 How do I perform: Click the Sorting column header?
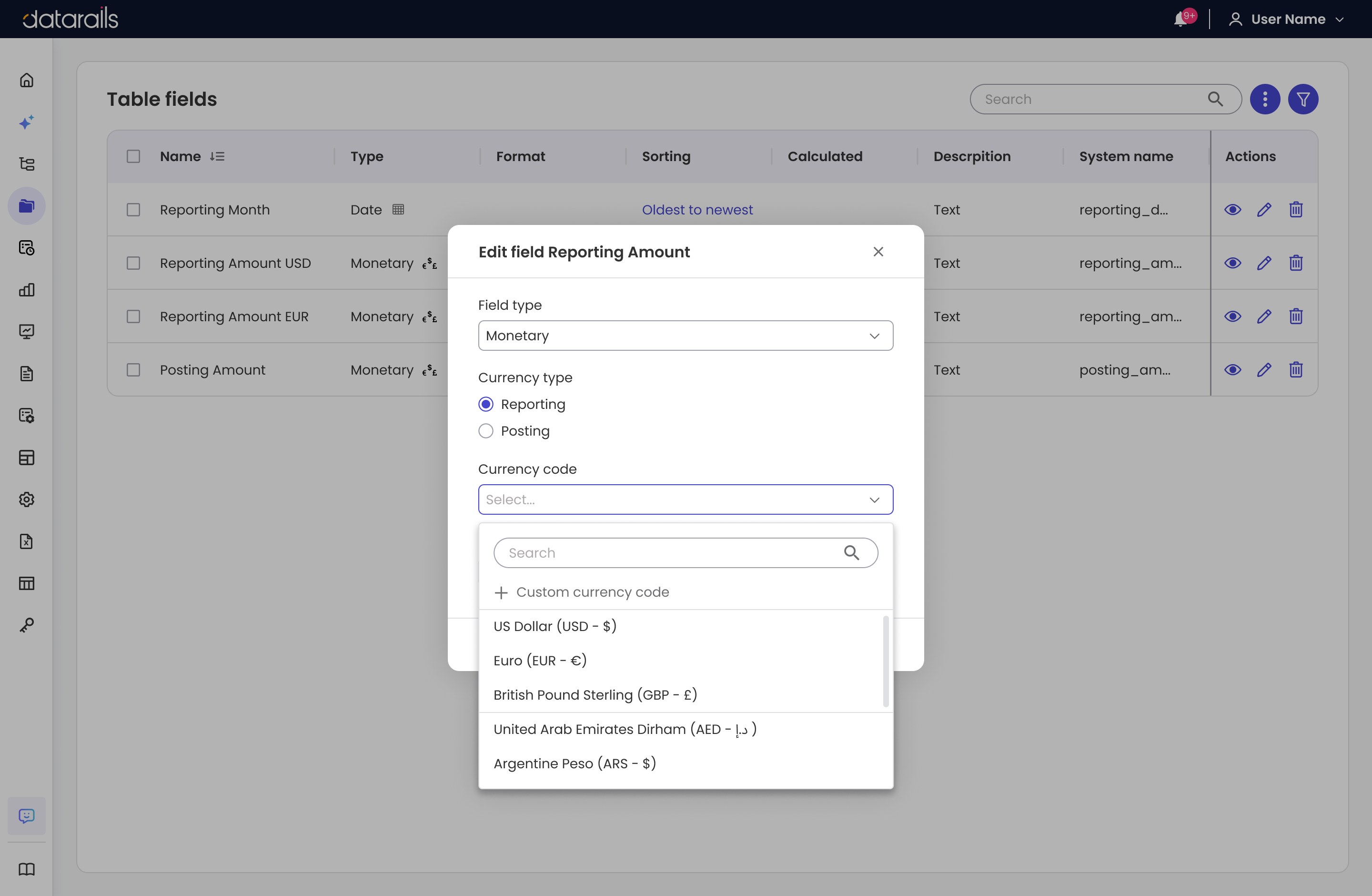[x=666, y=156]
